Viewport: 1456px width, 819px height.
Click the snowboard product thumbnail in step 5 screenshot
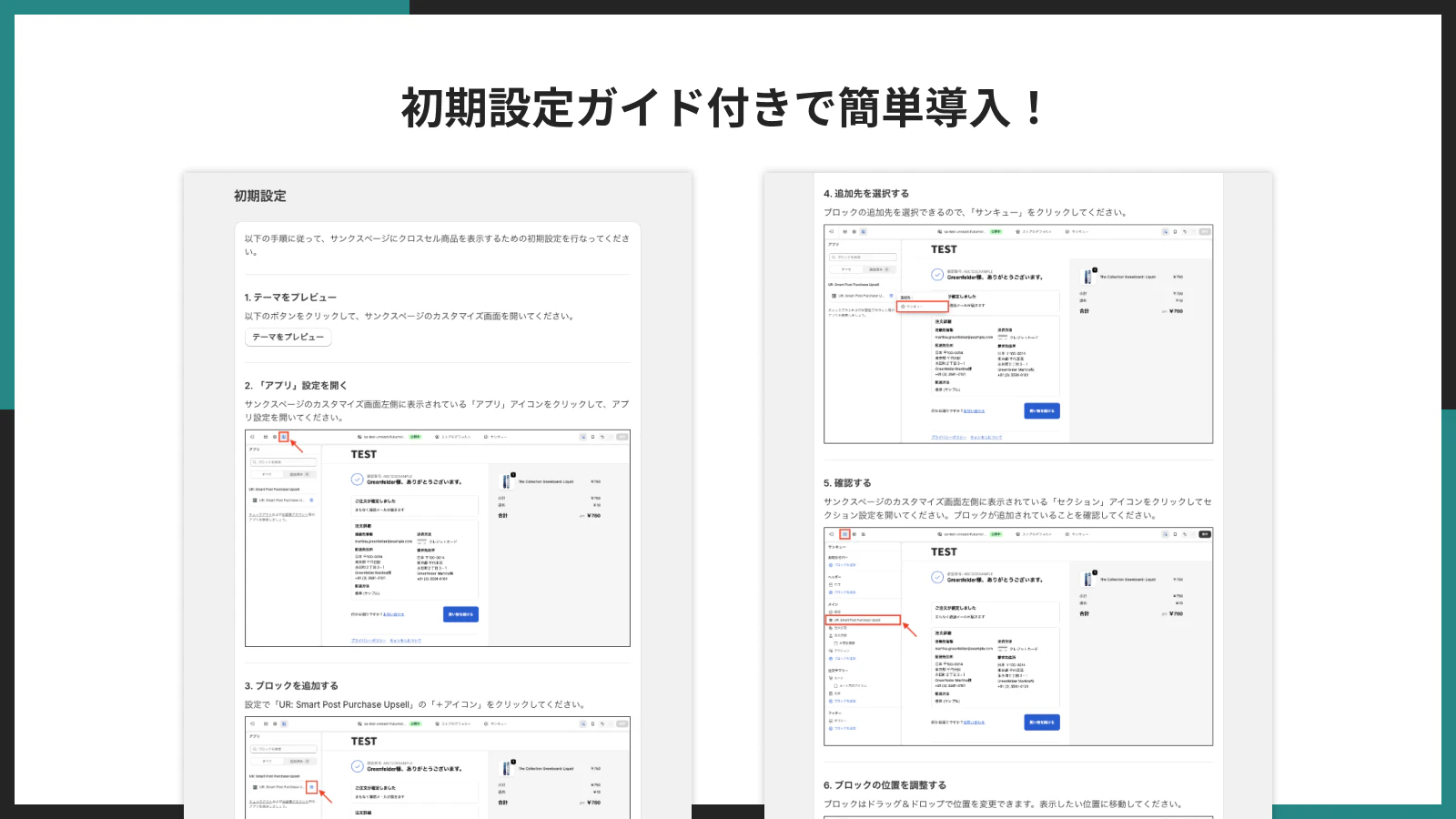click(1087, 580)
